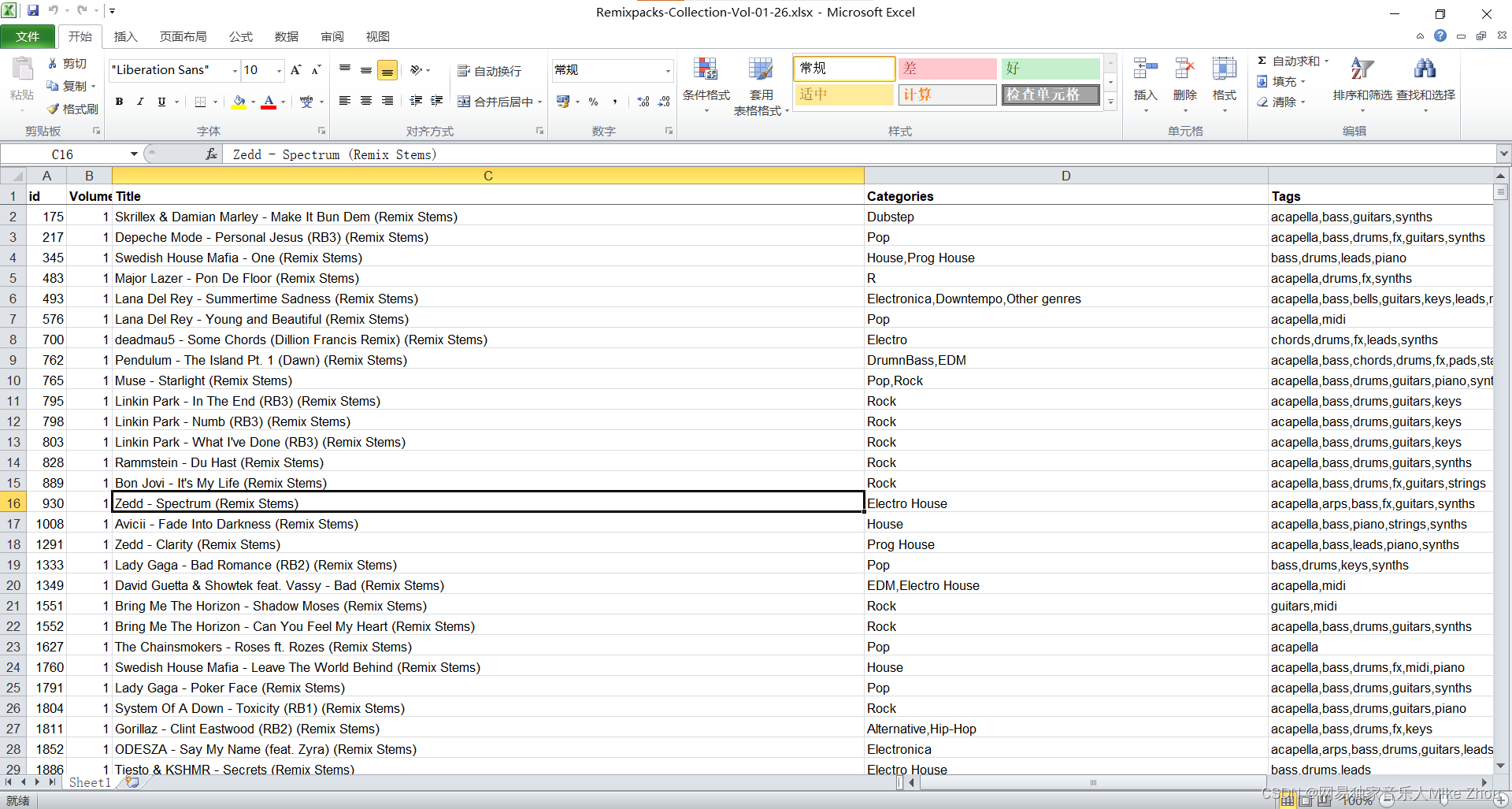Viewport: 1512px width, 809px height.
Task: Toggle middle vertical alignment
Action: tap(366, 70)
